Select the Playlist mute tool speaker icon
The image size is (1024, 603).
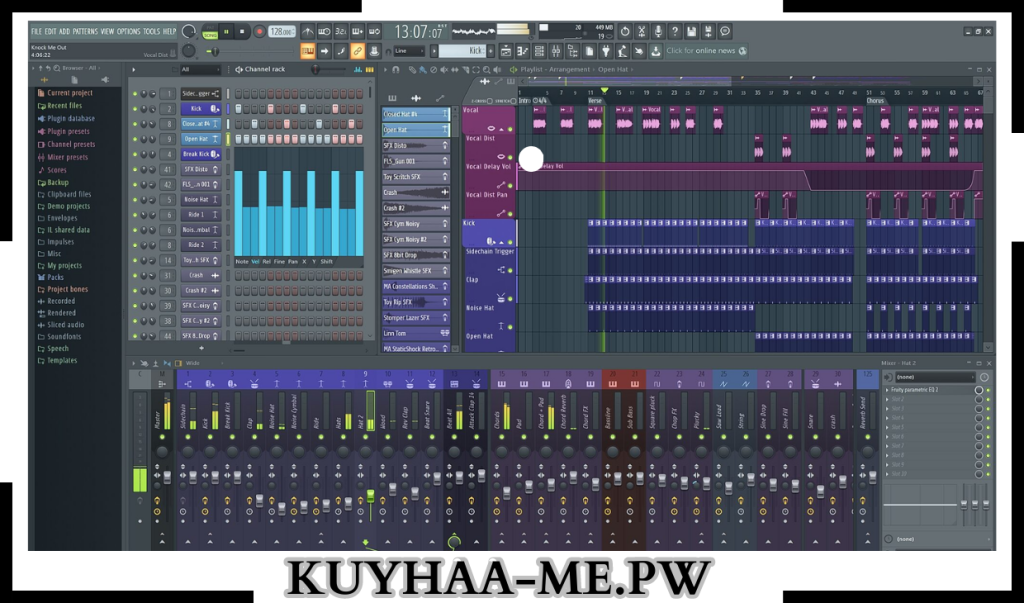click(444, 69)
